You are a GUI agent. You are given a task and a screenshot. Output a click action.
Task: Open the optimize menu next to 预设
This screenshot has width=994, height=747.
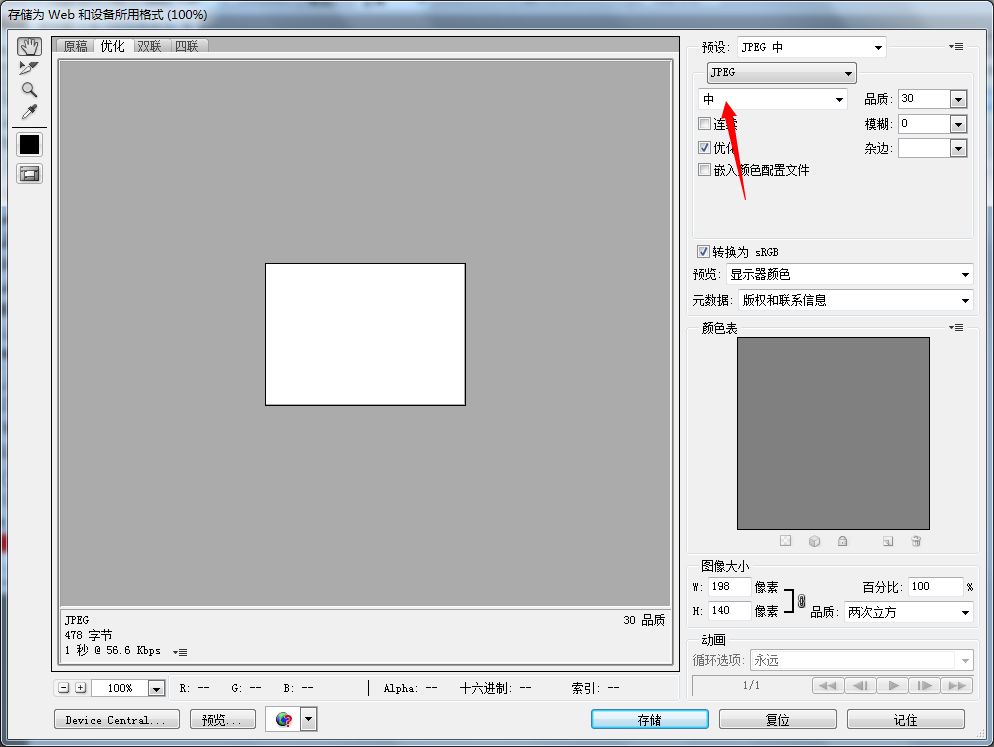coord(957,47)
